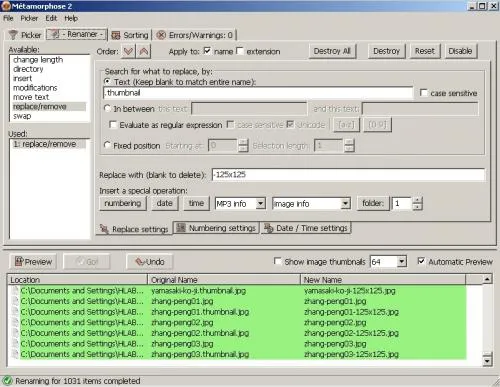Open Errors/Warnings tab
Screen dimensions: 500x387
click(x=195, y=35)
